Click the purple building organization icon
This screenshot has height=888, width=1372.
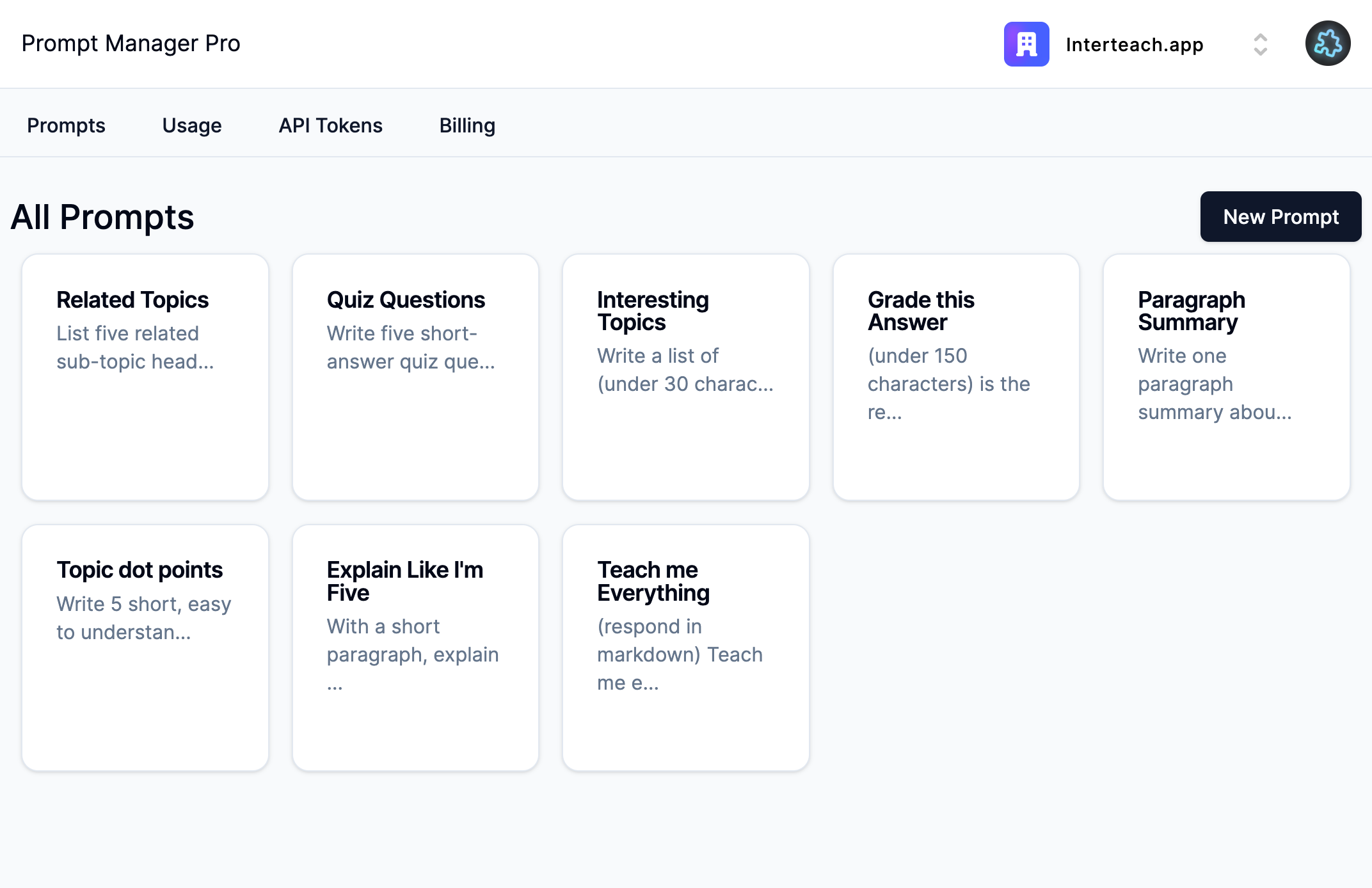[x=1026, y=44]
